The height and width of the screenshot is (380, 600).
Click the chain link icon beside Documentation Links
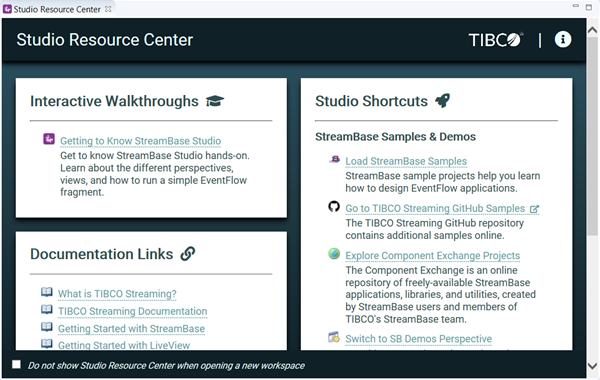click(188, 253)
